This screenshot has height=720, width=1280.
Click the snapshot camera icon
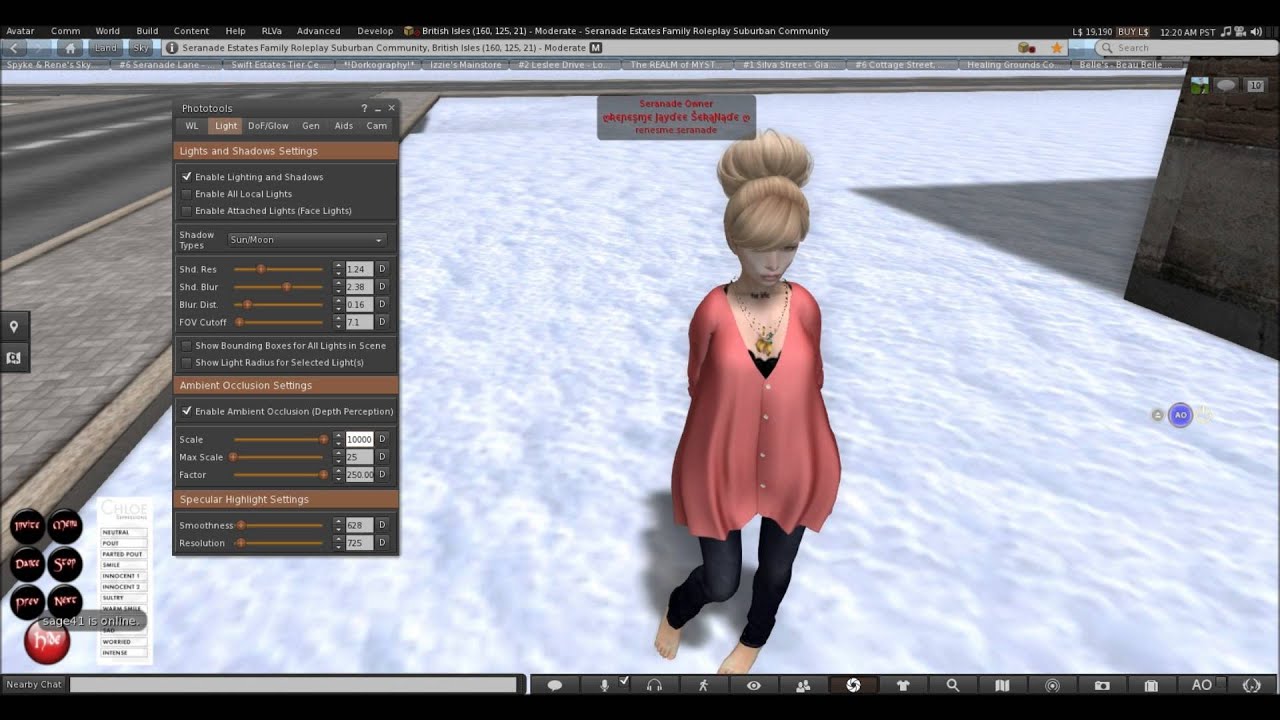click(1102, 685)
